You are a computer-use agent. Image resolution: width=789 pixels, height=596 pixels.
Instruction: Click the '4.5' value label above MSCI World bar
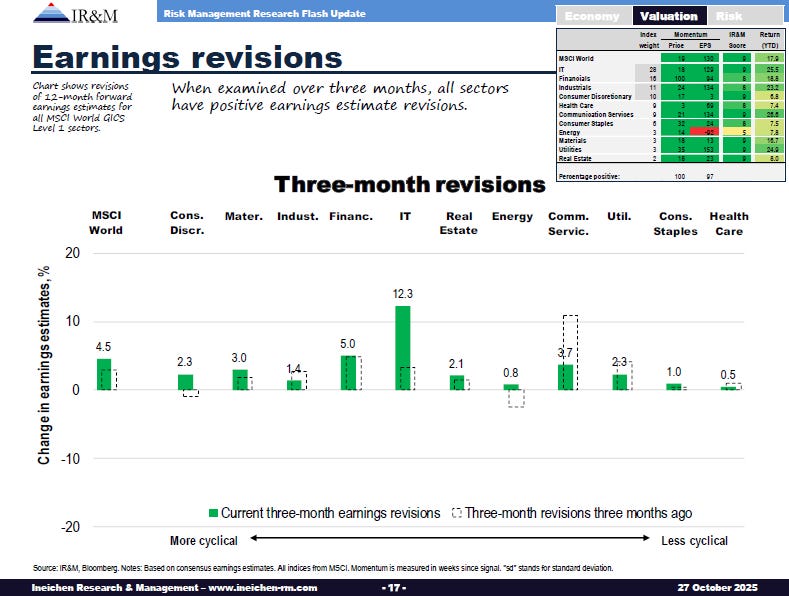(x=103, y=347)
